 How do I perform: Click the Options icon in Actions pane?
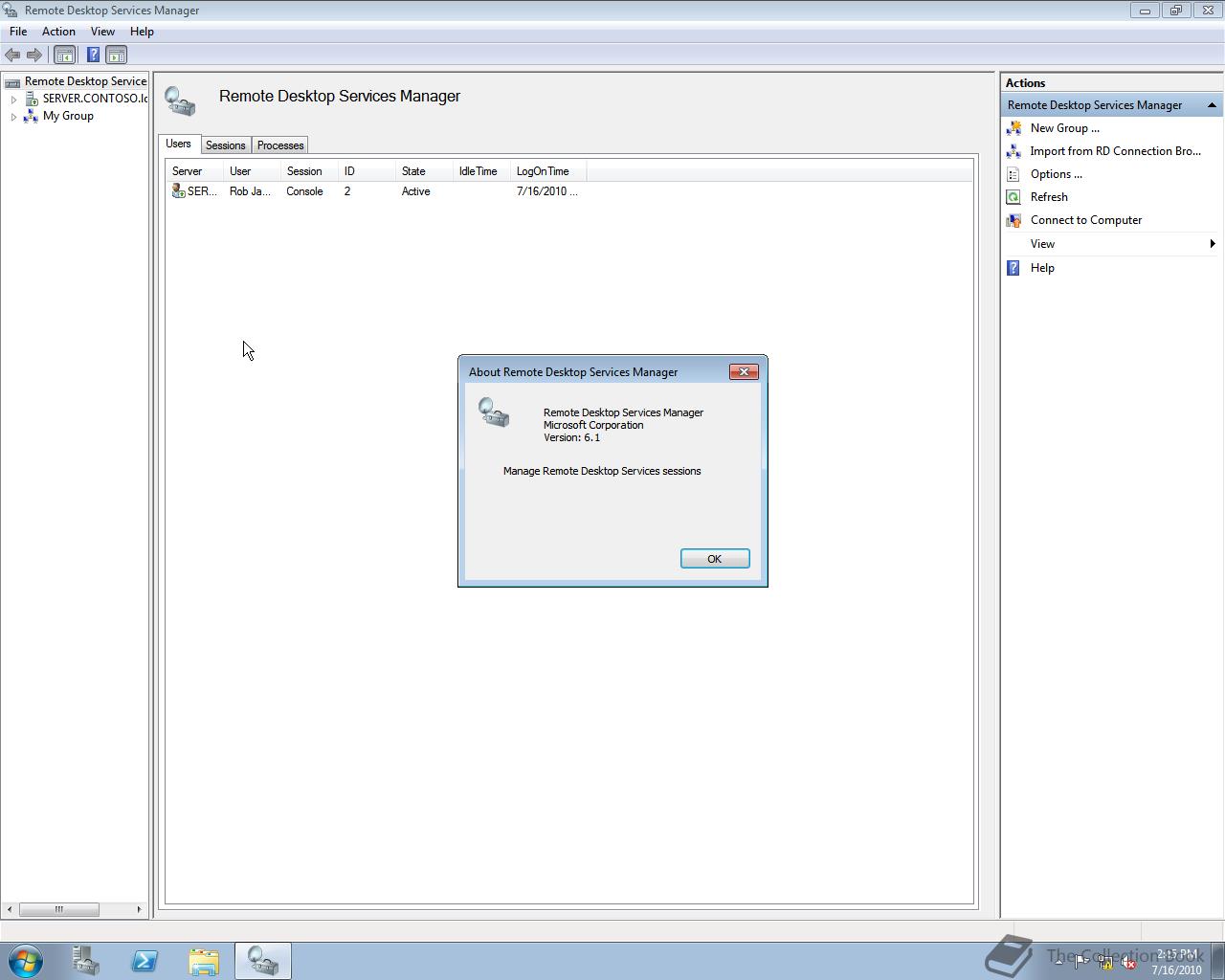pyautogui.click(x=1013, y=174)
